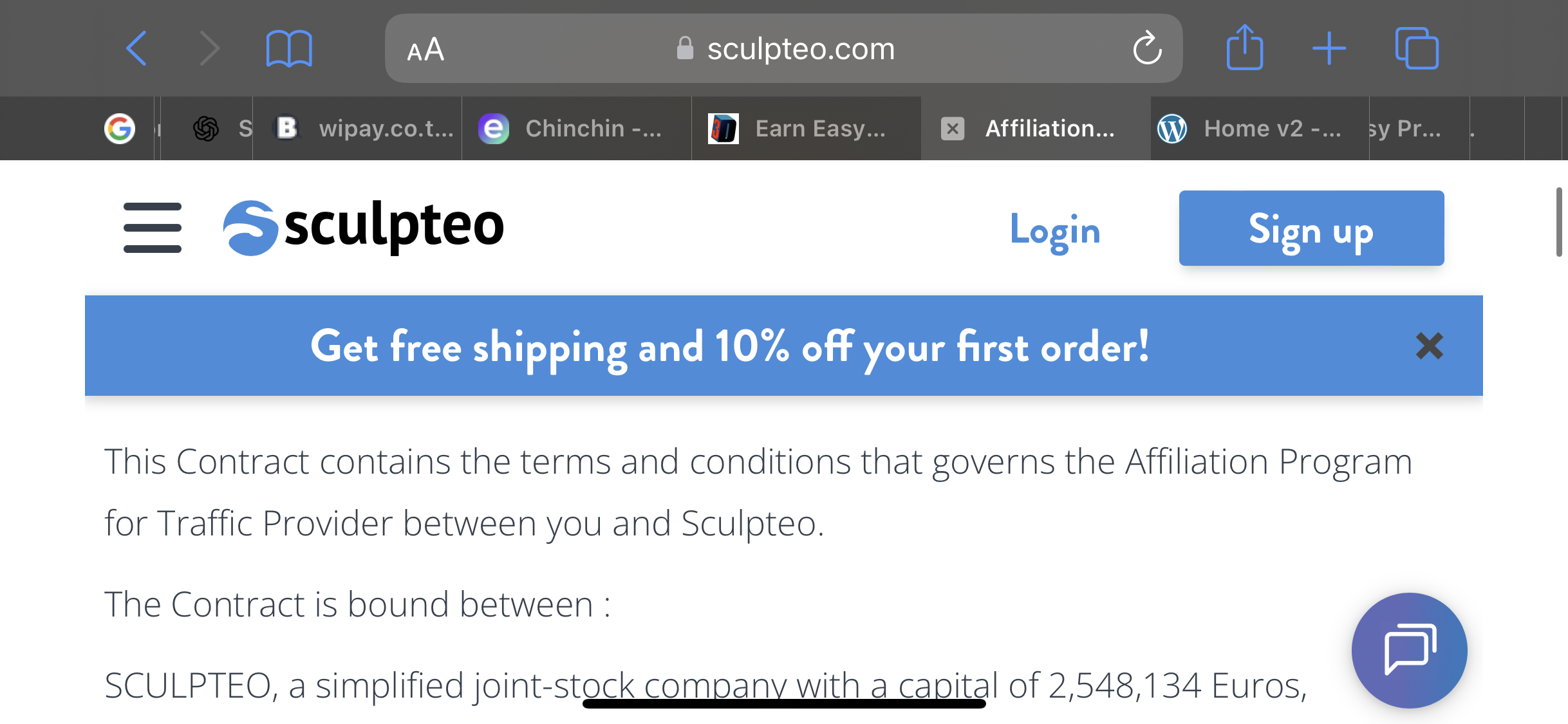This screenshot has width=1568, height=724.
Task: Click the Sculpteo logo
Action: click(x=363, y=228)
